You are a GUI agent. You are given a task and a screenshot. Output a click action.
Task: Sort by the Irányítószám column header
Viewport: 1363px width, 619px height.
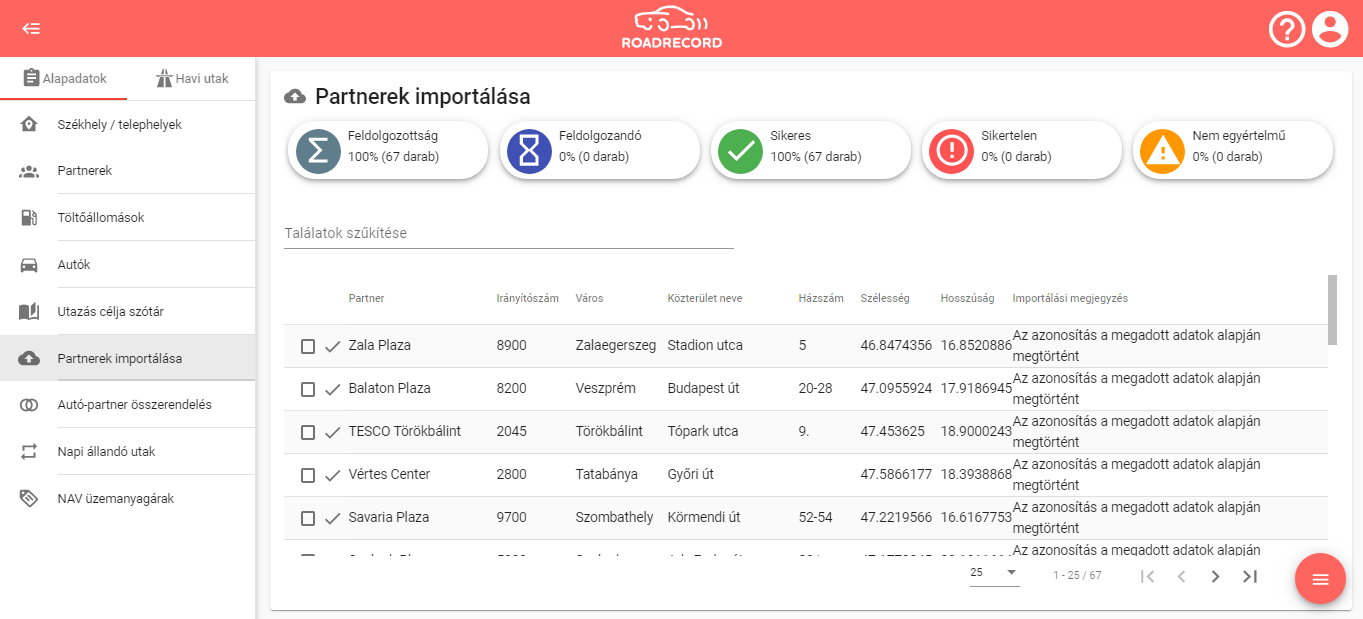(x=527, y=298)
